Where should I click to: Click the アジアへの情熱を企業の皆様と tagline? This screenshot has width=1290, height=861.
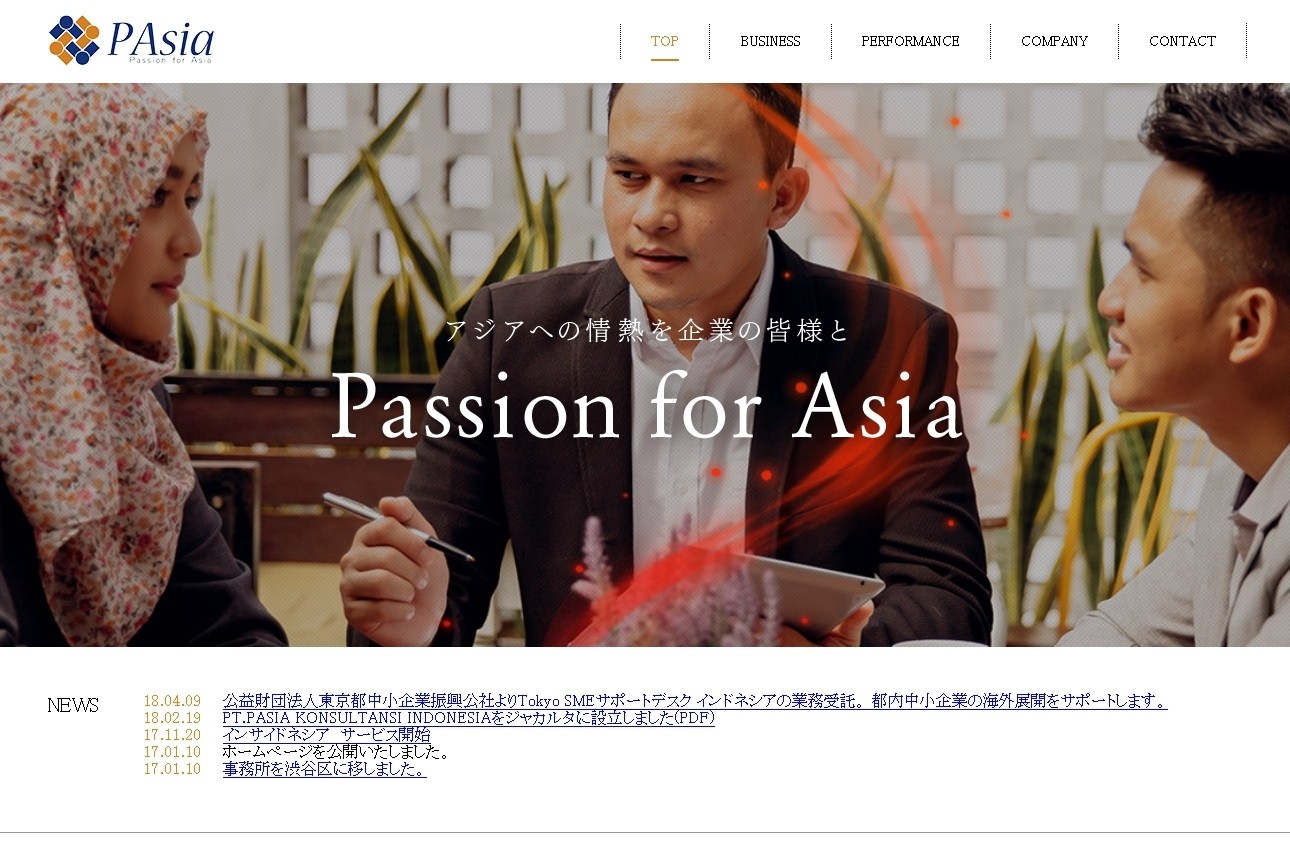[x=646, y=330]
